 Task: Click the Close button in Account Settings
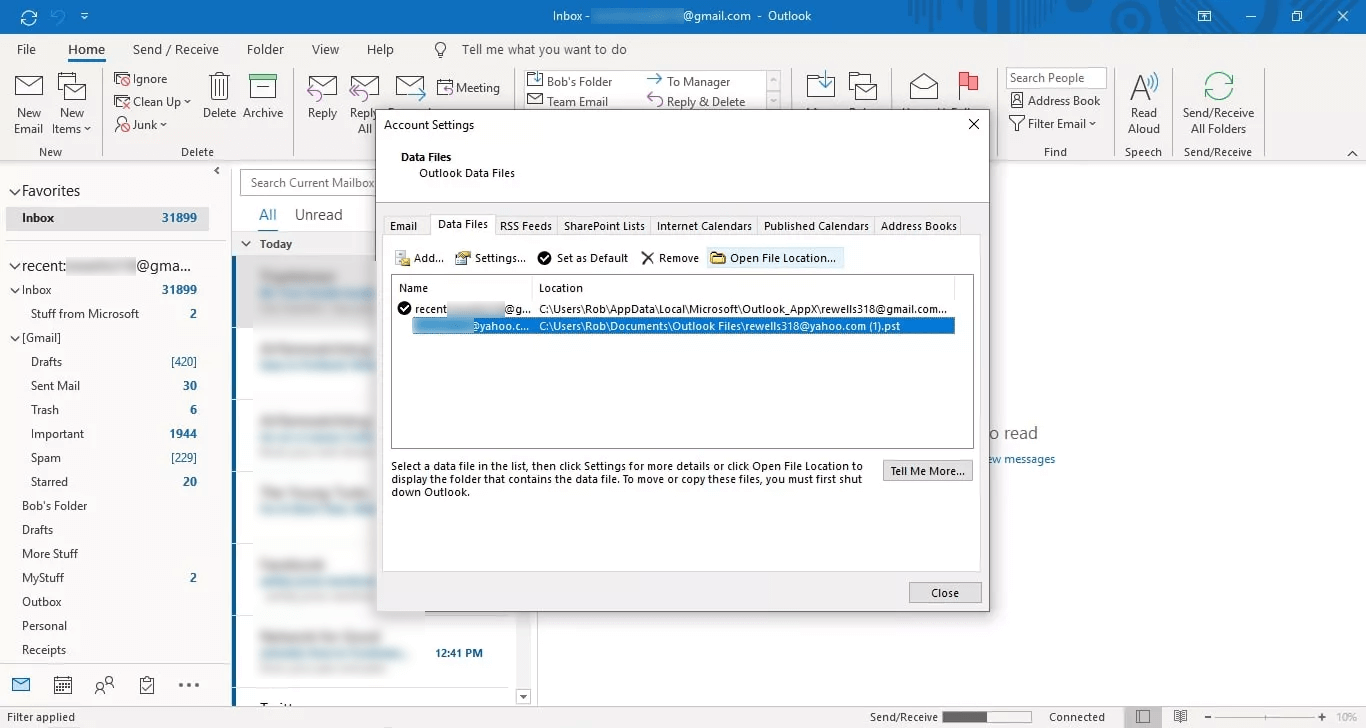(945, 593)
